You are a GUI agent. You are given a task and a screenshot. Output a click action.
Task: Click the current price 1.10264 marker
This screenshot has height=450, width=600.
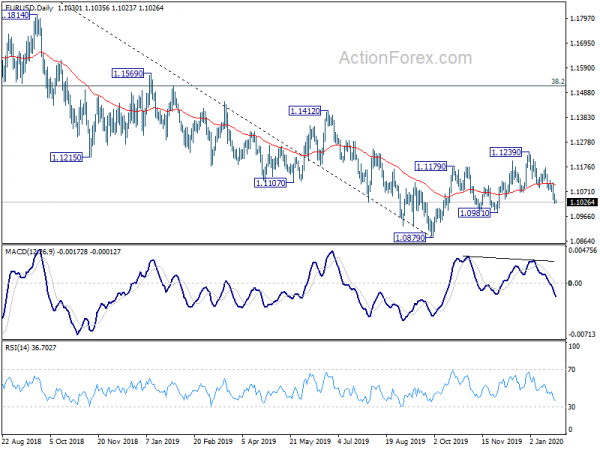coord(582,202)
